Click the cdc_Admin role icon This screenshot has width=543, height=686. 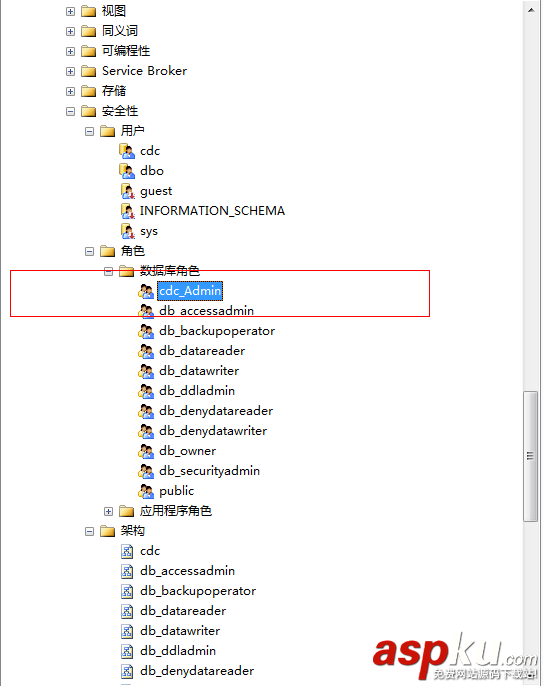point(146,291)
